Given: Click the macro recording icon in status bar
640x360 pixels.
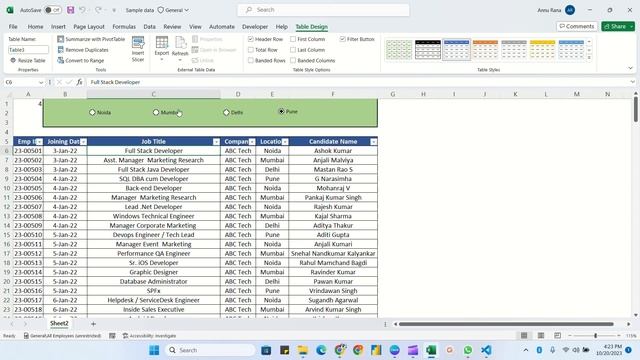Looking at the screenshot, I should [x=112, y=336].
